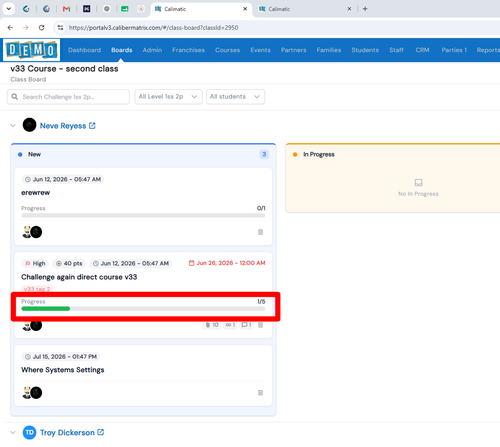Open the Gmail pinned tab
This screenshot has width=500, height=447.
pos(66,9)
